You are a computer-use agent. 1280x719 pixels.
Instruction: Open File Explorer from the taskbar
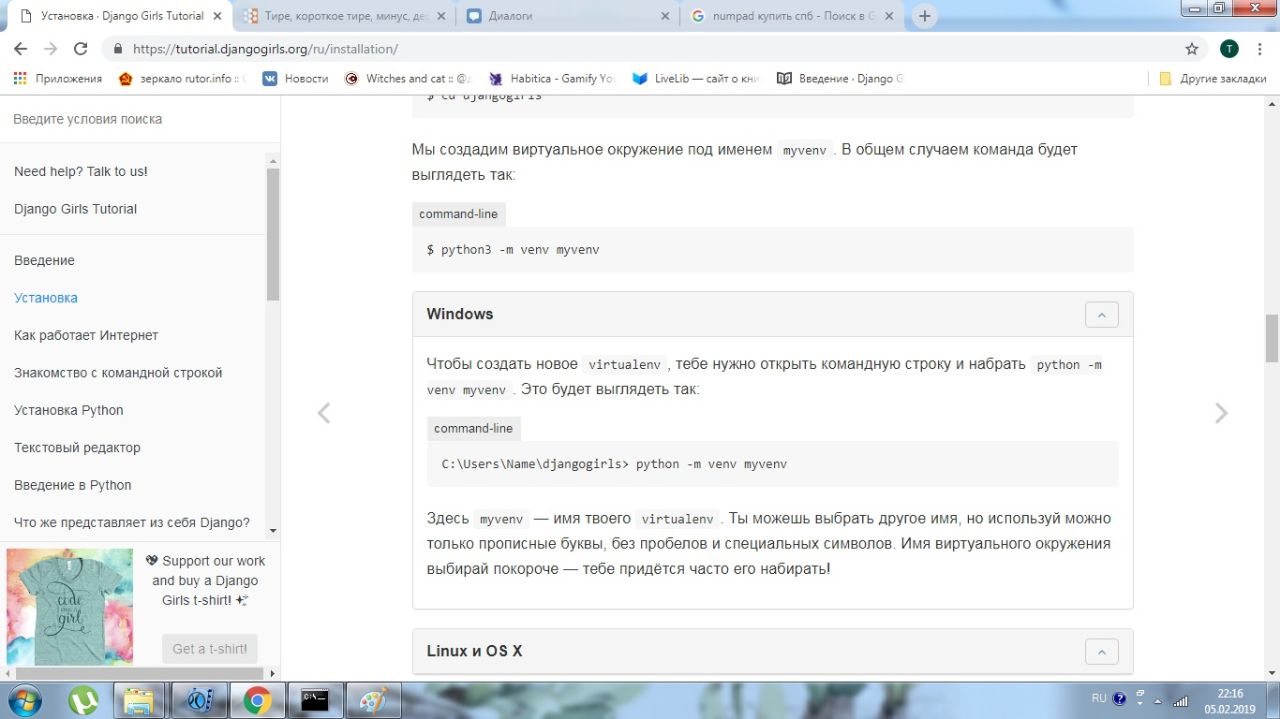[x=140, y=700]
